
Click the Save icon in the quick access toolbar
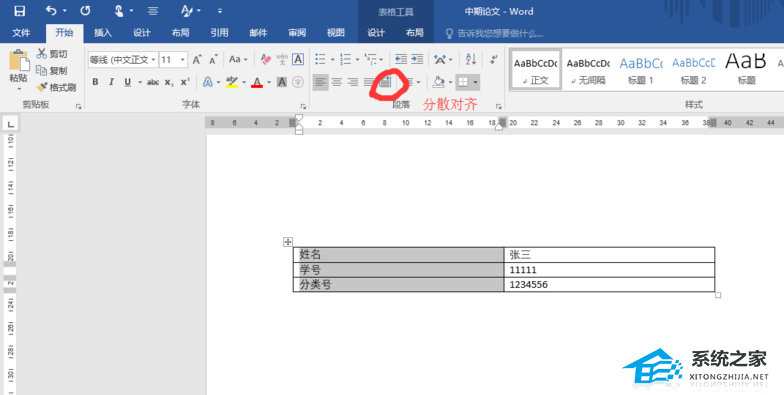point(20,11)
